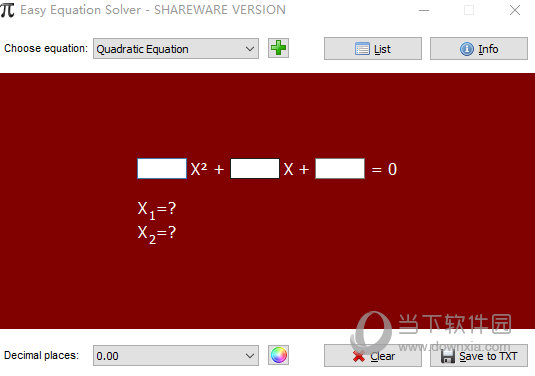The height and width of the screenshot is (376, 535).
Task: Click the X coefficient input field
Action: tap(255, 169)
